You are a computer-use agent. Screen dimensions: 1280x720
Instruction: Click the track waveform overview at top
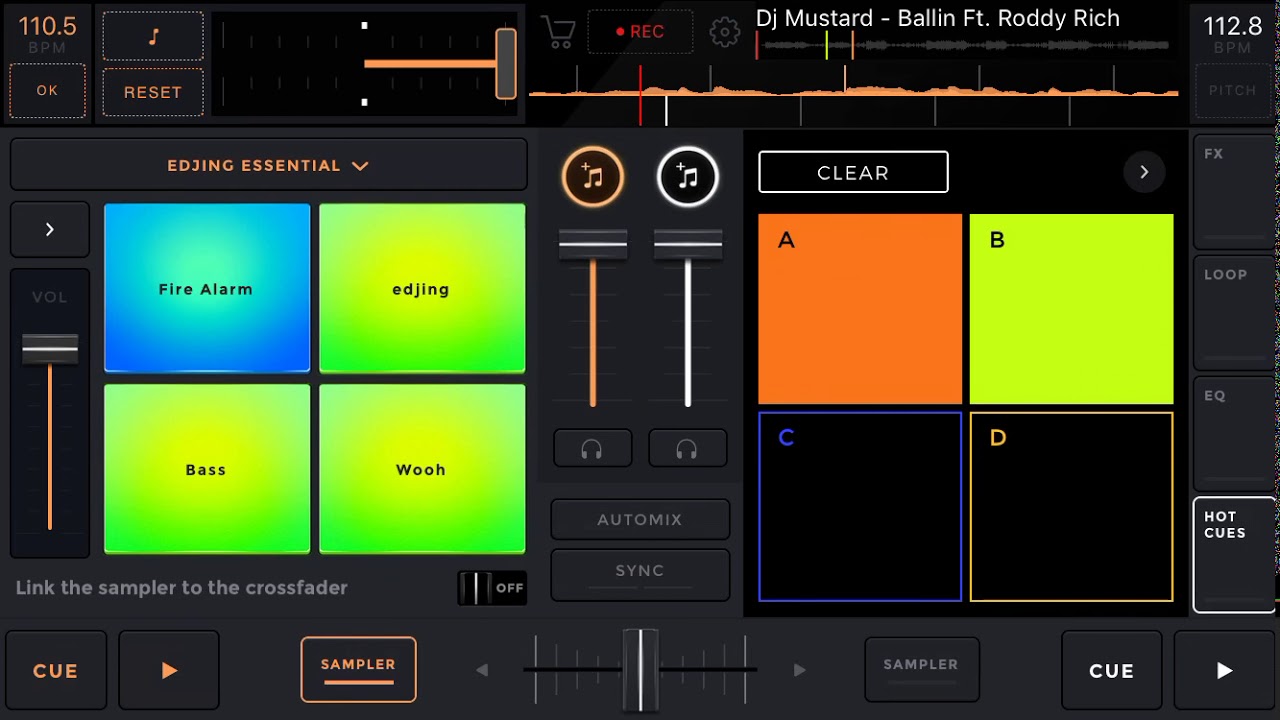click(963, 45)
